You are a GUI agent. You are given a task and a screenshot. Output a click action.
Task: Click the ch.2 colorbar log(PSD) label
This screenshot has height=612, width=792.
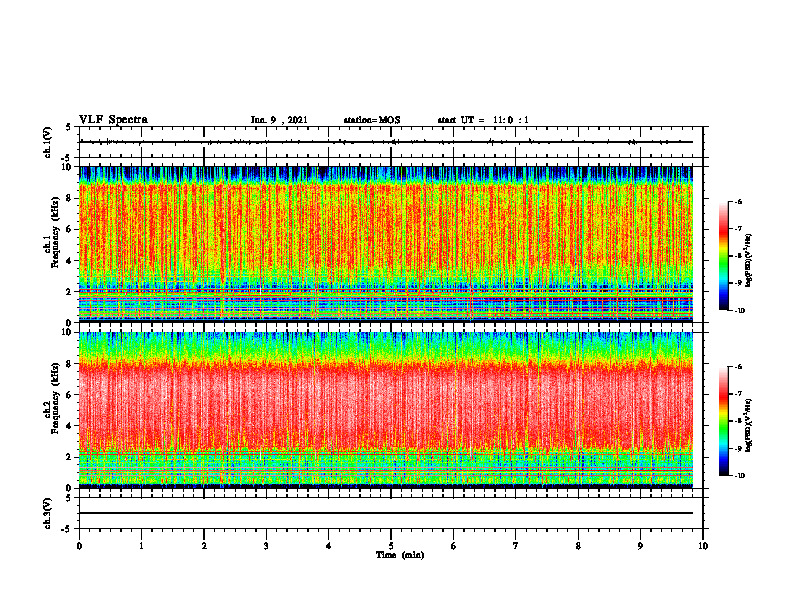[x=749, y=425]
